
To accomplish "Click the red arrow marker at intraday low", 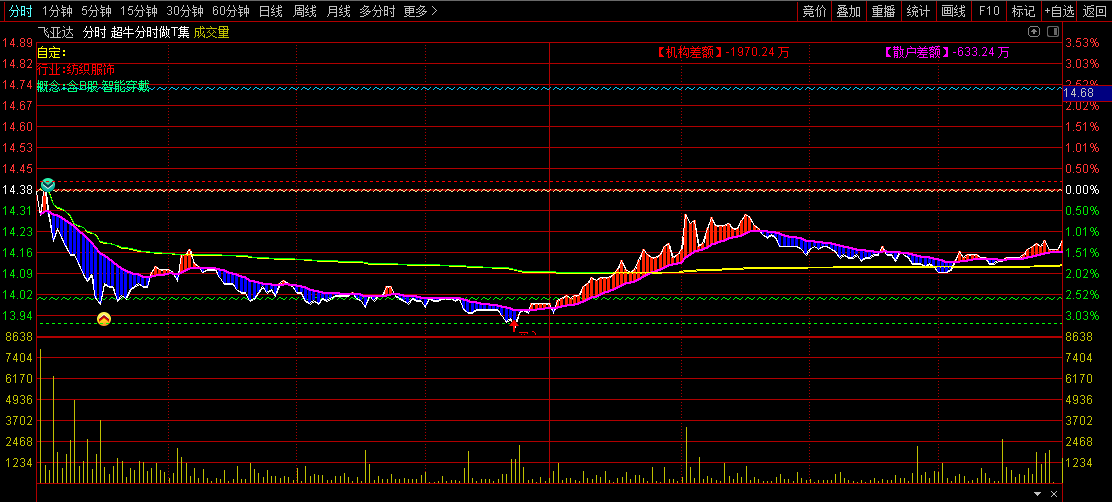I will (515, 326).
